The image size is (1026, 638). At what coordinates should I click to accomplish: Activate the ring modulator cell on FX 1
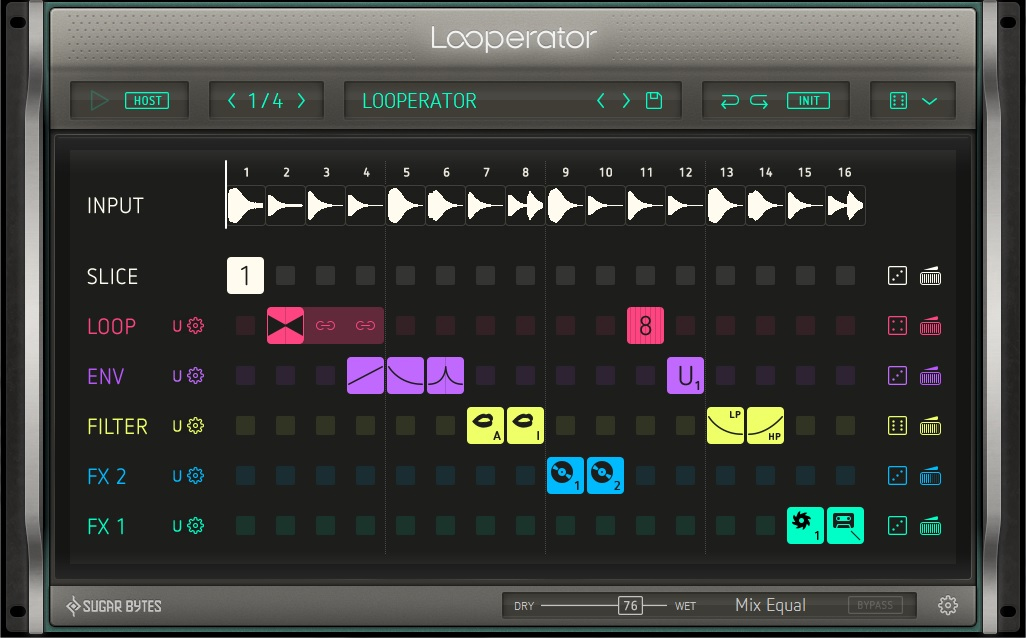806,525
